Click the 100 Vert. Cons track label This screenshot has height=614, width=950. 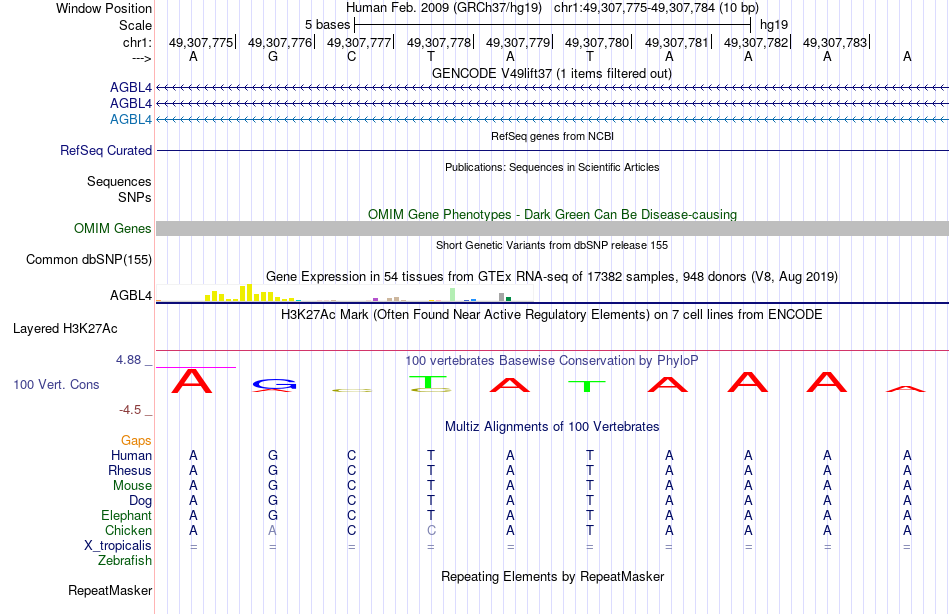click(x=56, y=384)
